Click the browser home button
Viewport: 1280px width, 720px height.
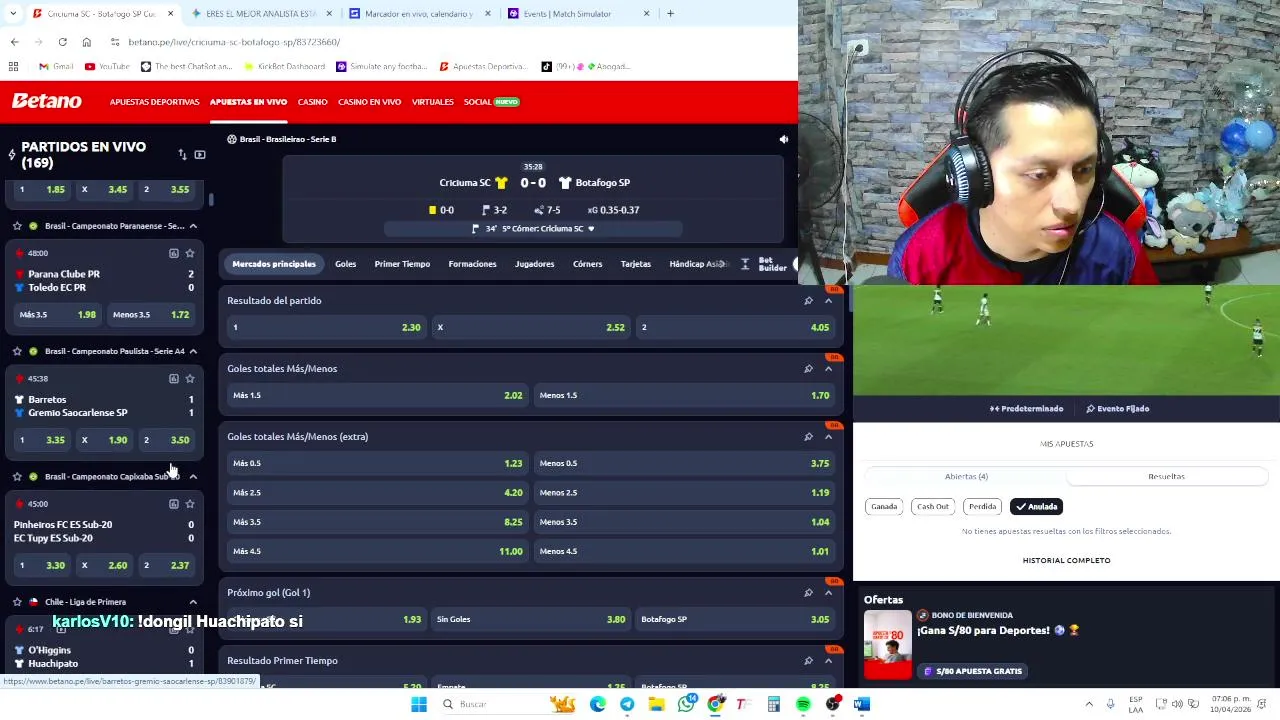pos(86,42)
